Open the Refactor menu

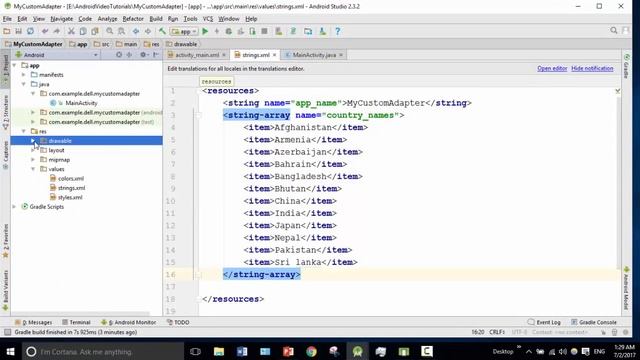click(x=133, y=19)
